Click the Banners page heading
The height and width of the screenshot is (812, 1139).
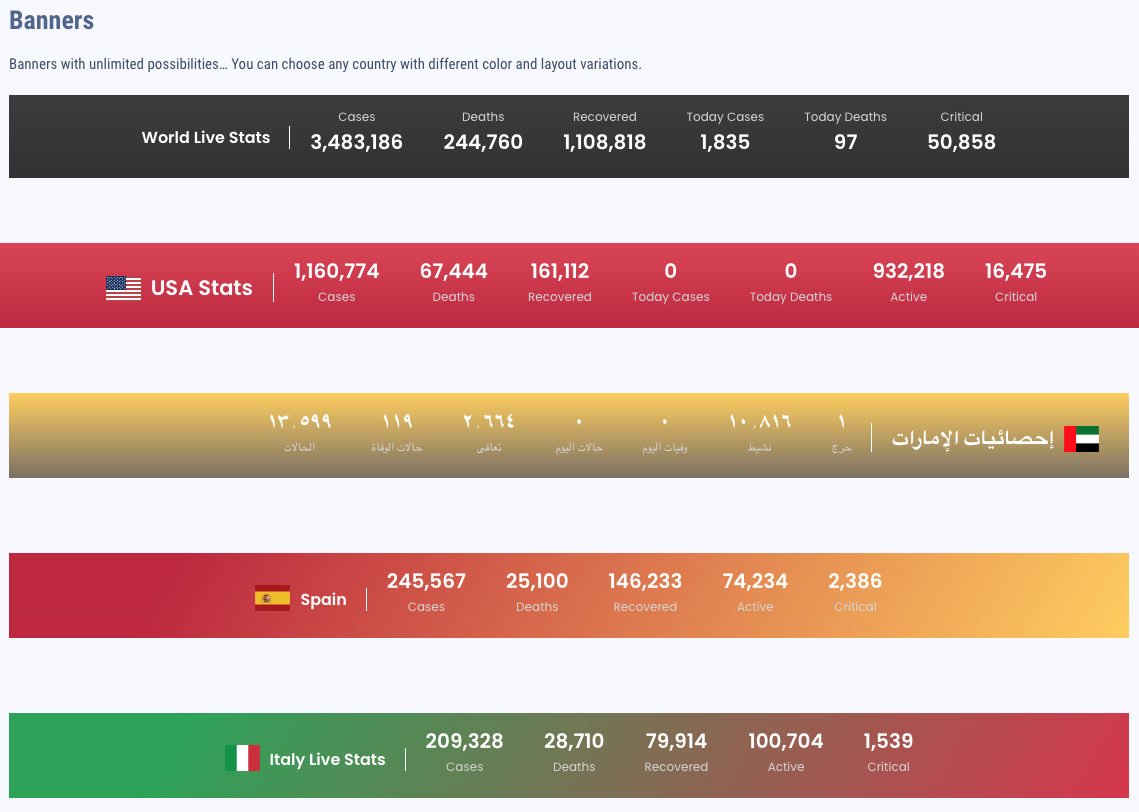point(52,20)
